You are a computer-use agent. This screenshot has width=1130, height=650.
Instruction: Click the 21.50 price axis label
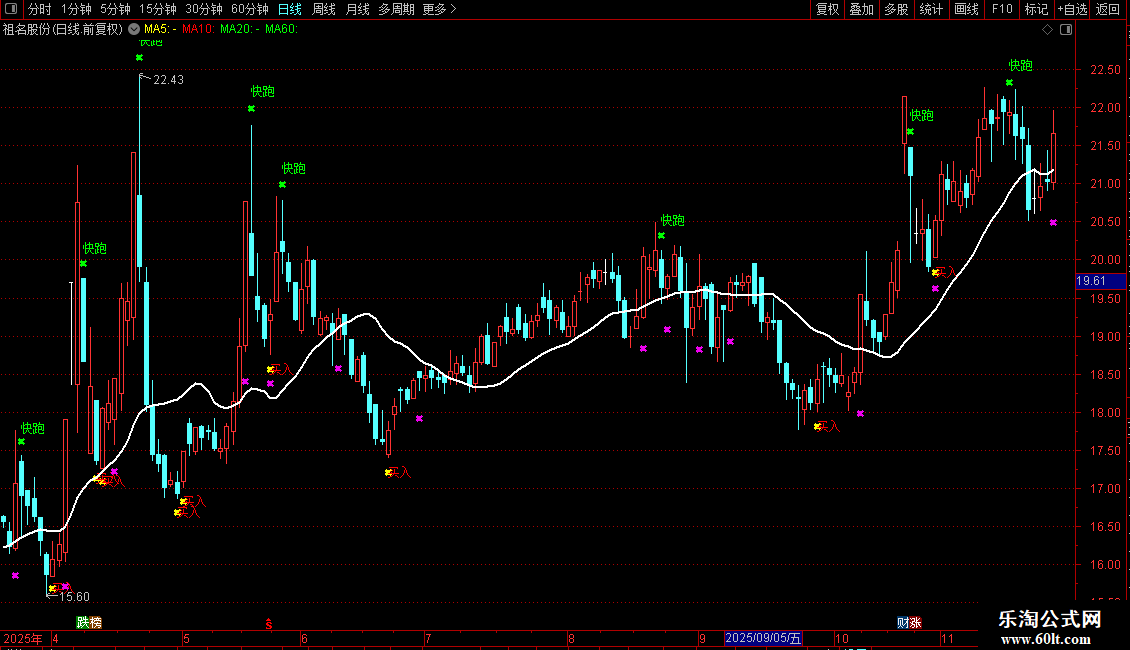point(1105,146)
